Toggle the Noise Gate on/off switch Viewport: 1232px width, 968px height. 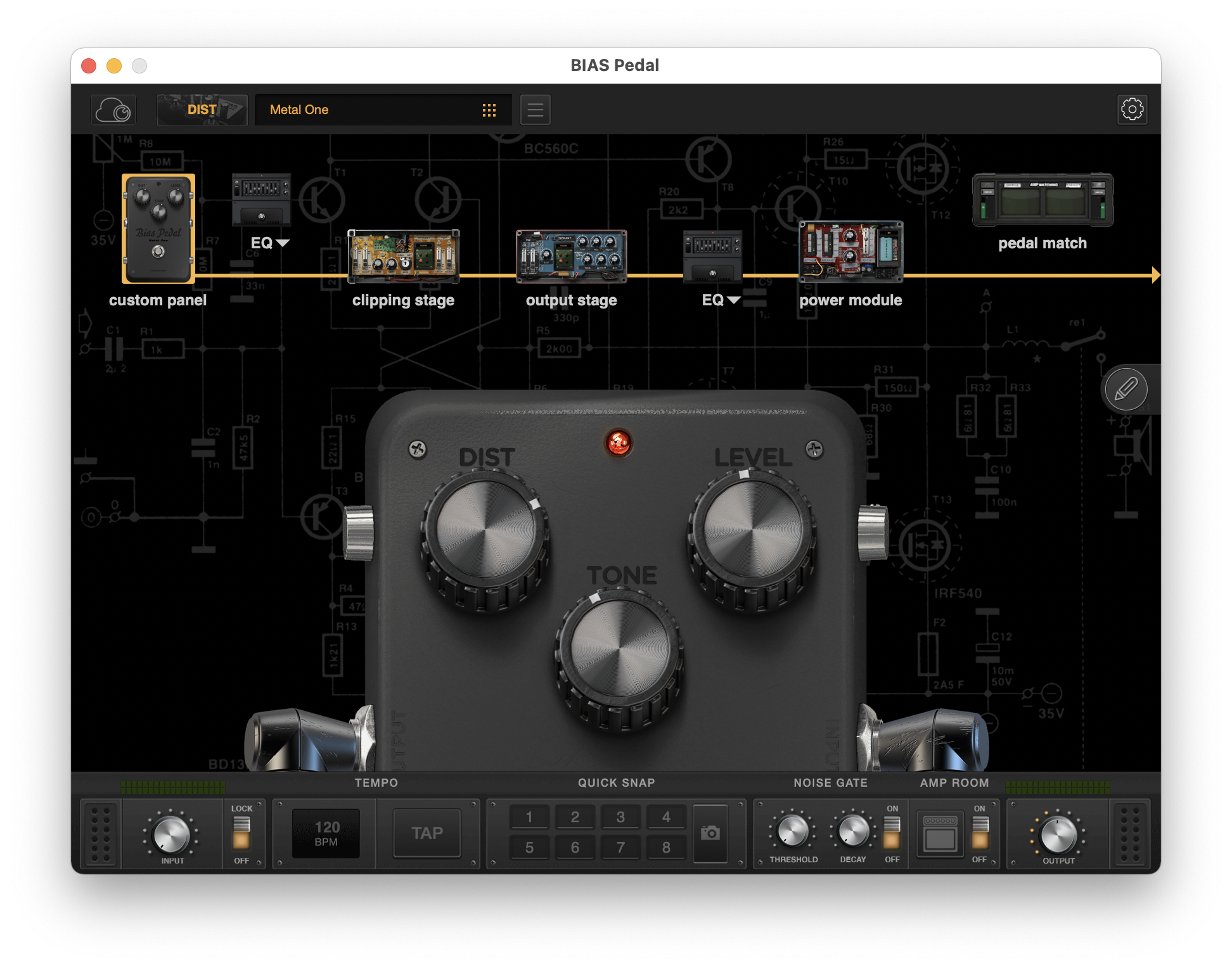coord(892,832)
